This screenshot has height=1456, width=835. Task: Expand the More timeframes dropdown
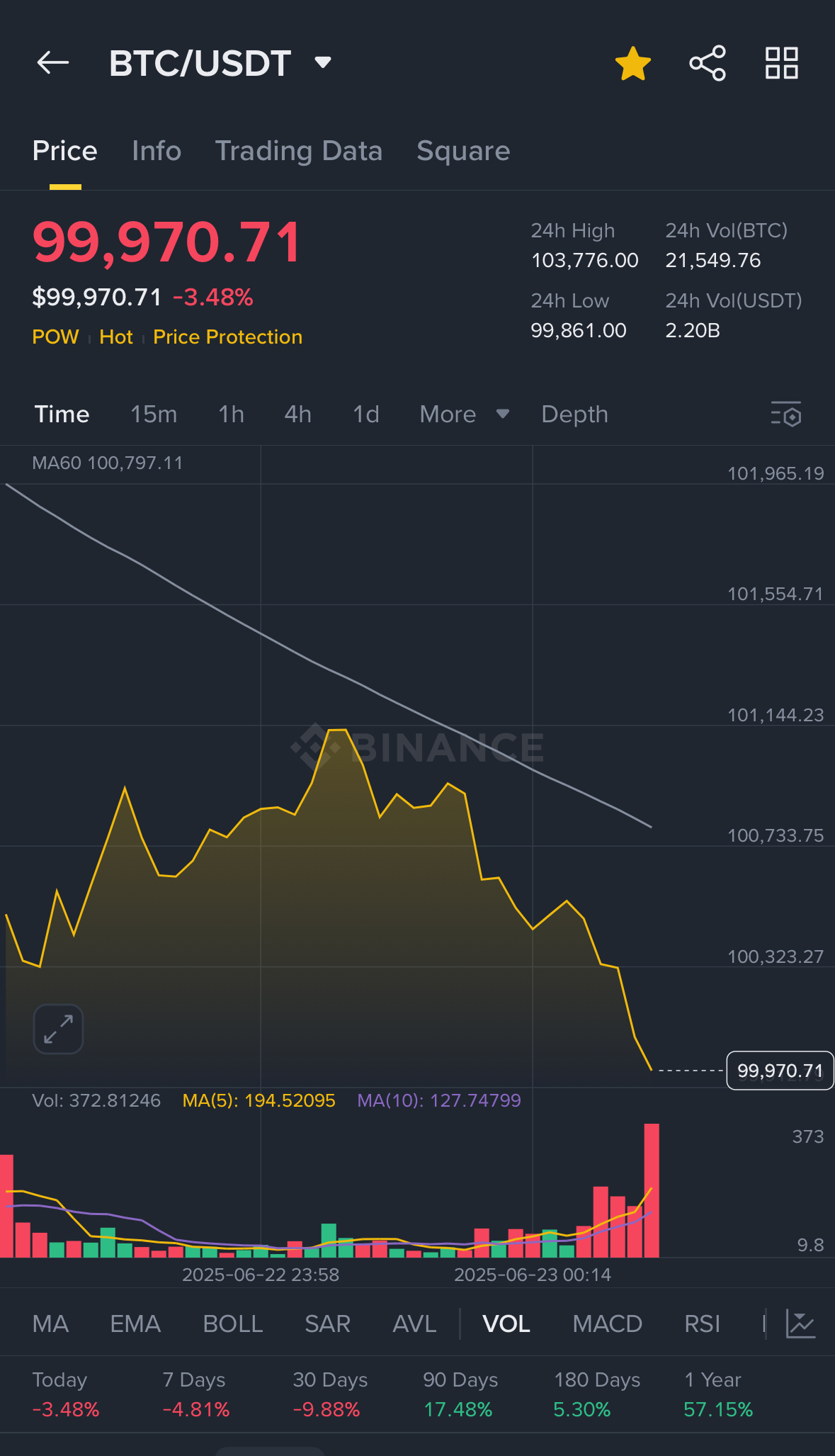(x=464, y=414)
